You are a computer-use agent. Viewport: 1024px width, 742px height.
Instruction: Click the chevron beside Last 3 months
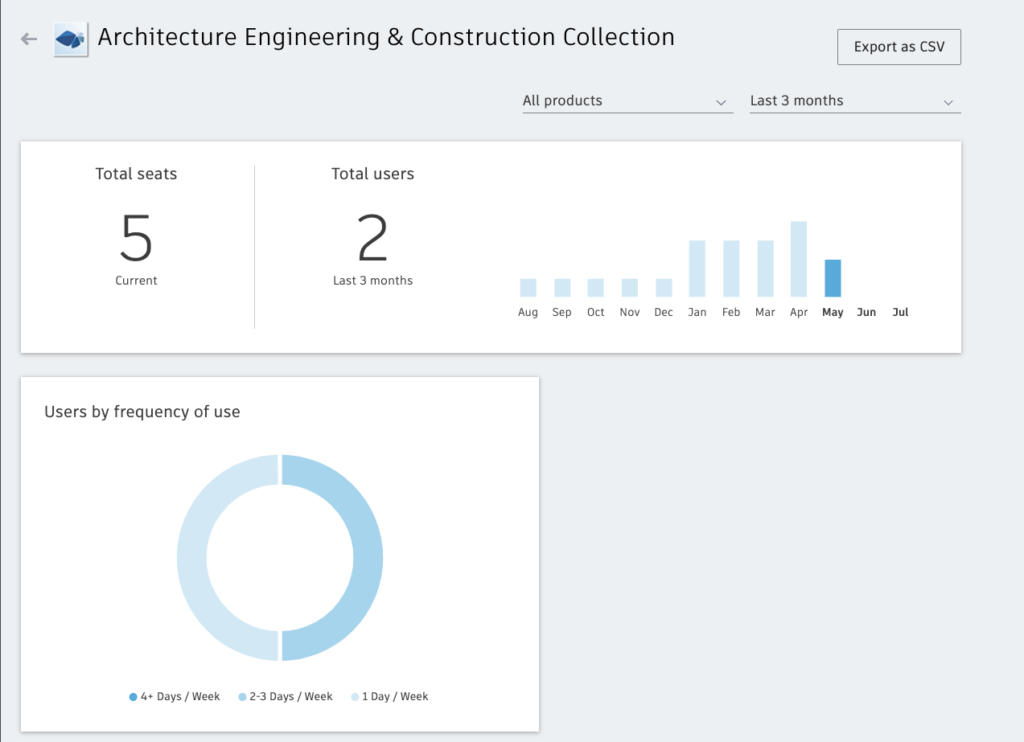point(948,102)
